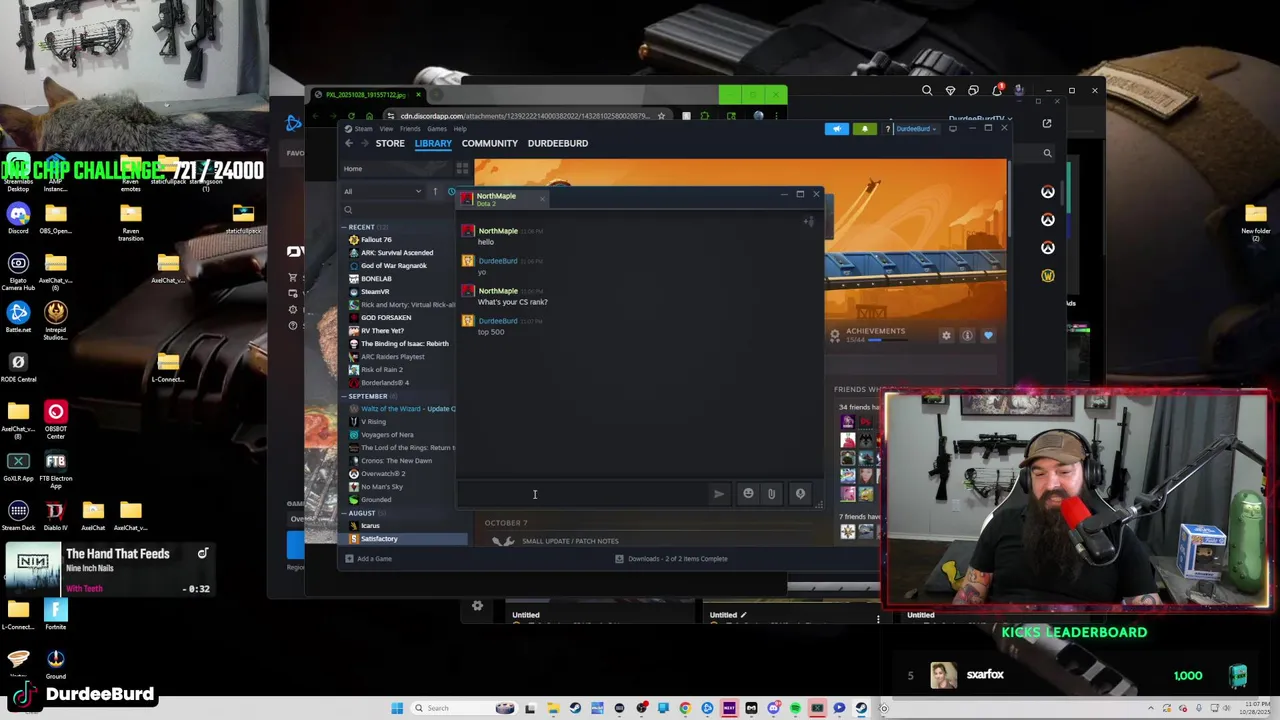Click Add a Game at bottom

(x=368, y=559)
